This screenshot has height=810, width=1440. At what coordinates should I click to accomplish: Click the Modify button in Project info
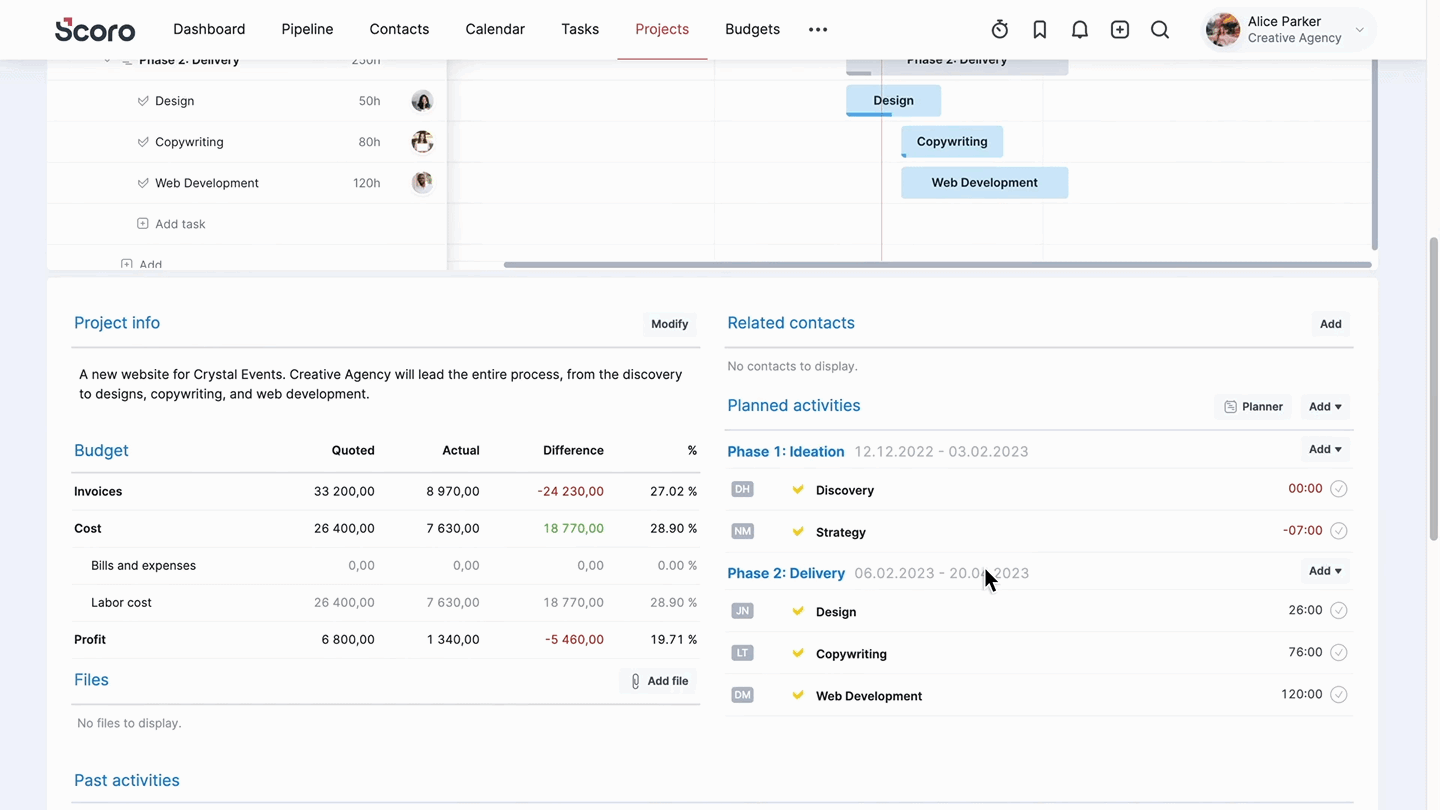click(670, 324)
